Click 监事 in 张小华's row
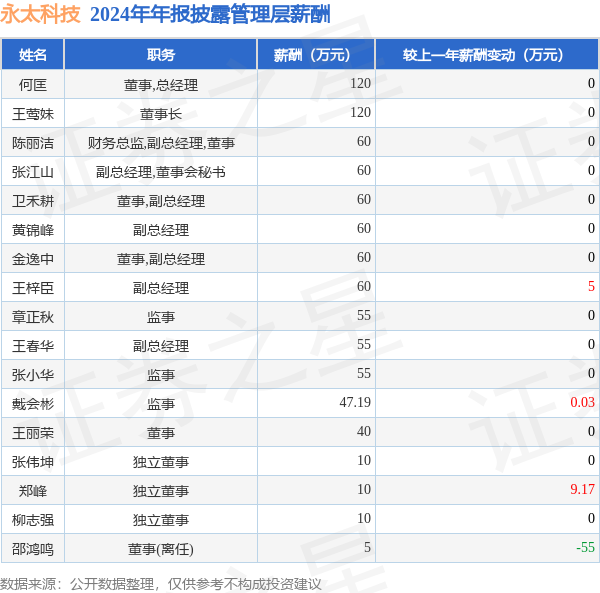 point(161,375)
